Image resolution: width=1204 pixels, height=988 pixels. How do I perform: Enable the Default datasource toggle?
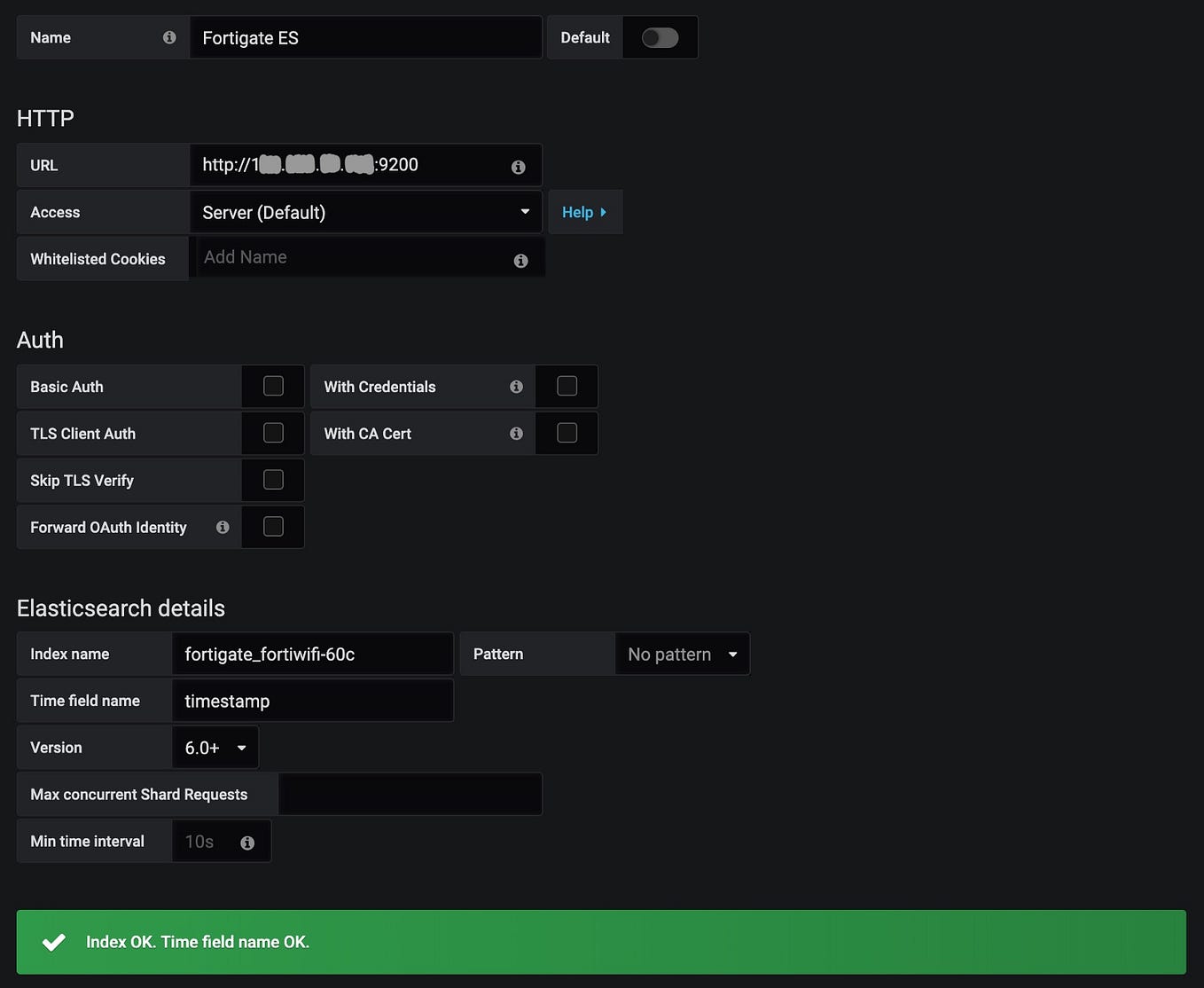660,37
